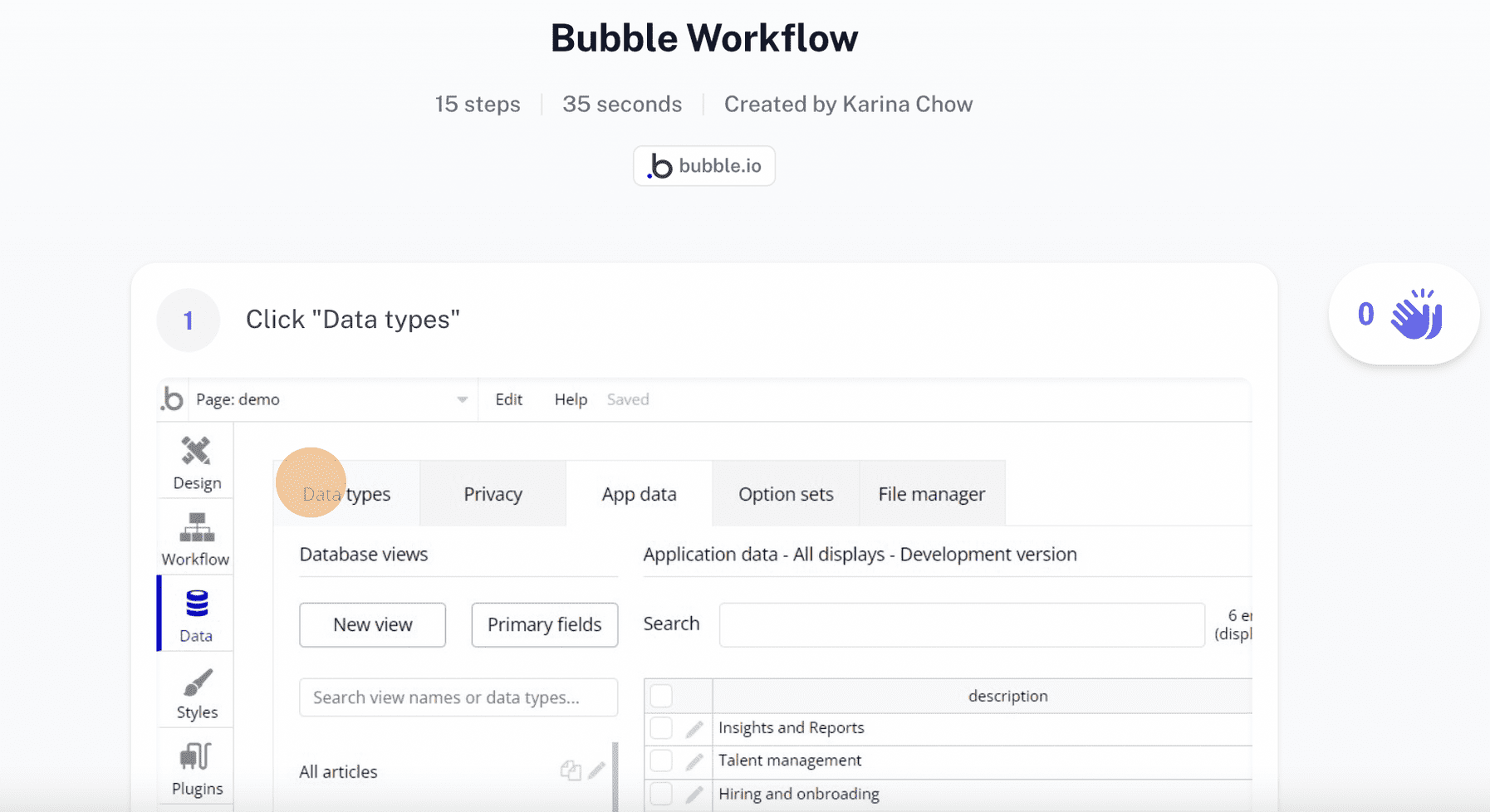Check the Talent management row checkbox
Screen dimensions: 1490x812
661,760
